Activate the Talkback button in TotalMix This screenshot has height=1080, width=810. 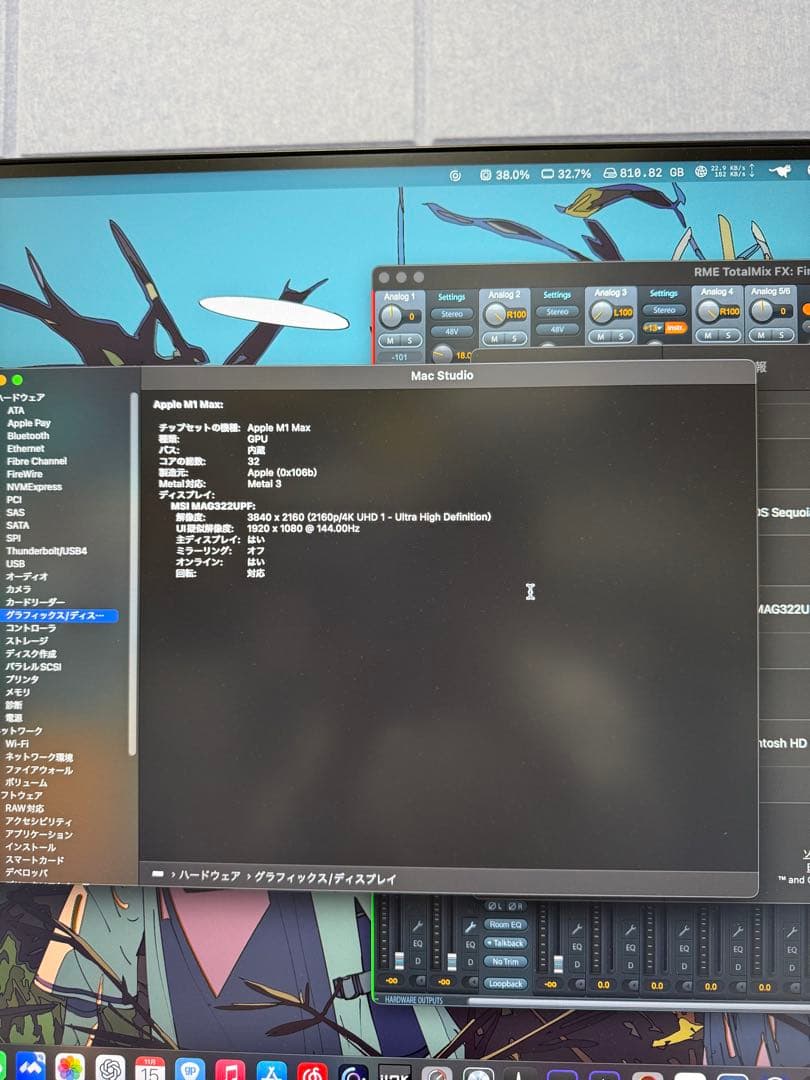pyautogui.click(x=506, y=942)
